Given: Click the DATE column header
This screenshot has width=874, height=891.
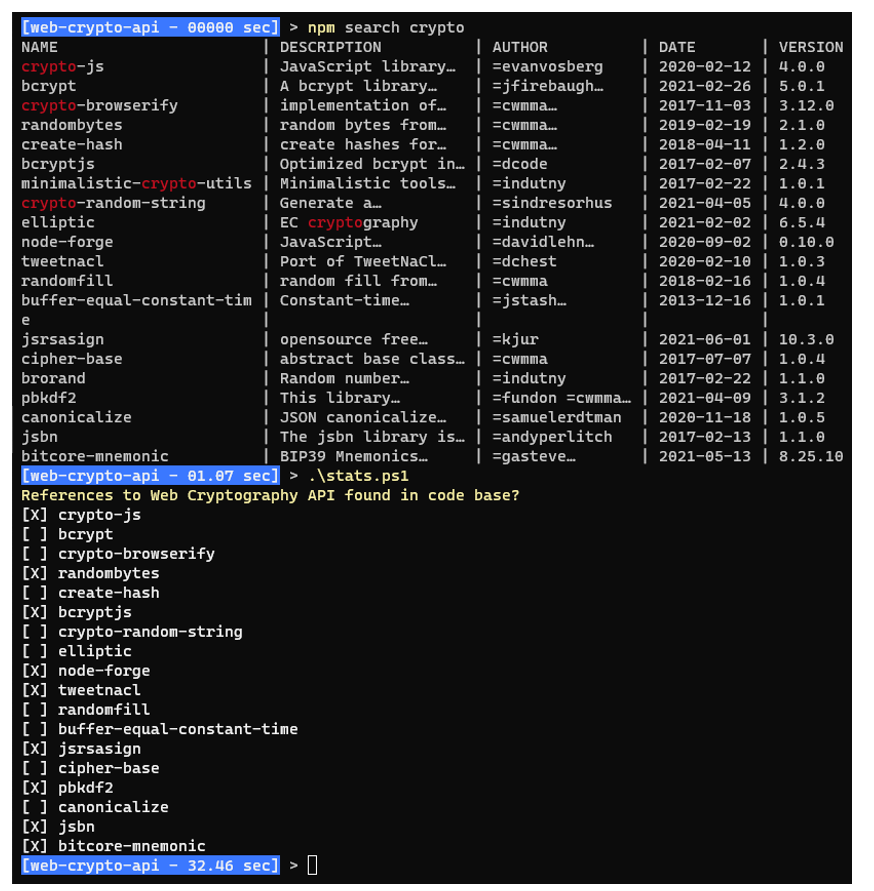Looking at the screenshot, I should coord(676,47).
